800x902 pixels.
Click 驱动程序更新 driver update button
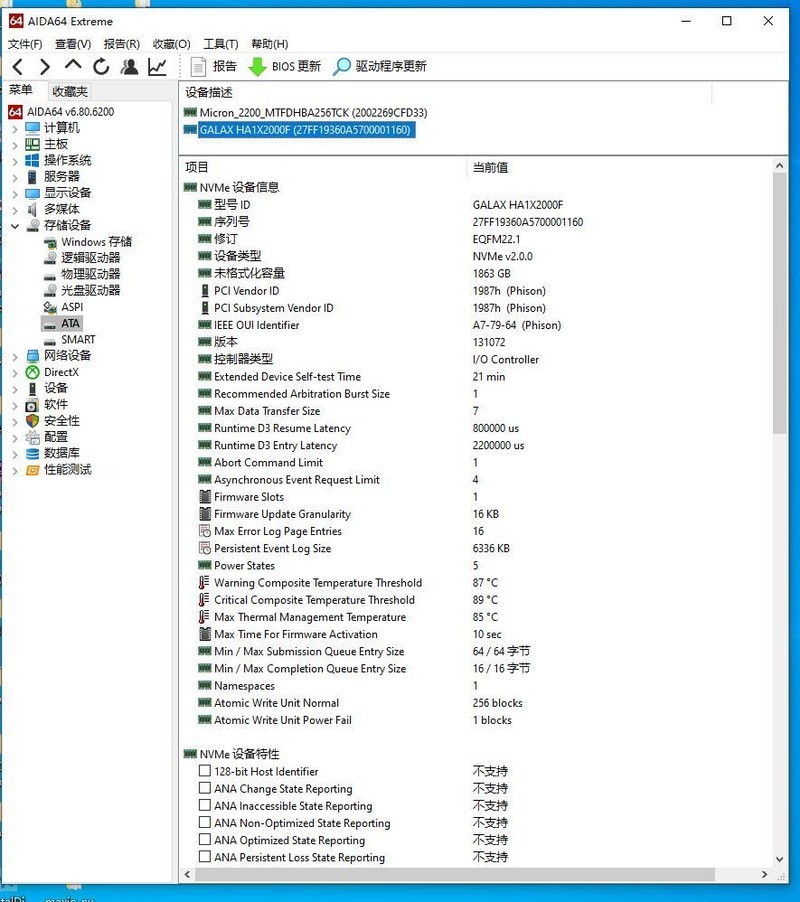click(x=380, y=67)
